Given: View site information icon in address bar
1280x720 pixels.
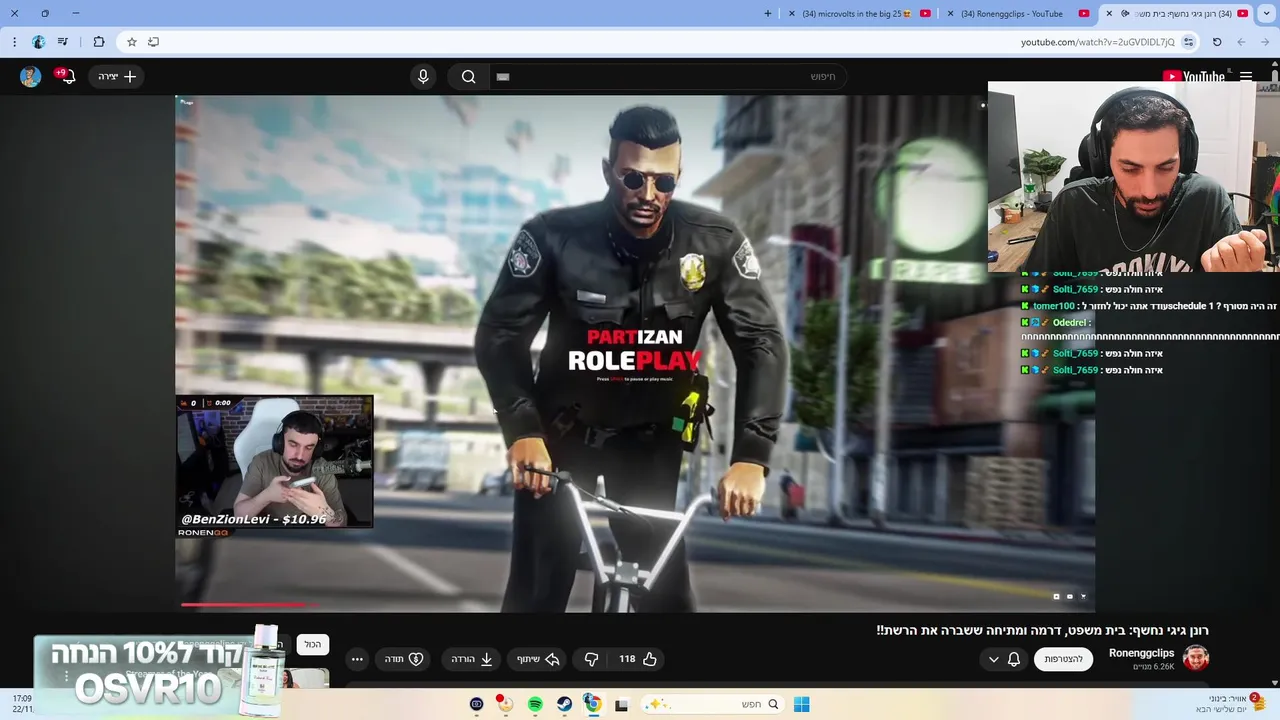Looking at the screenshot, I should point(1188,42).
